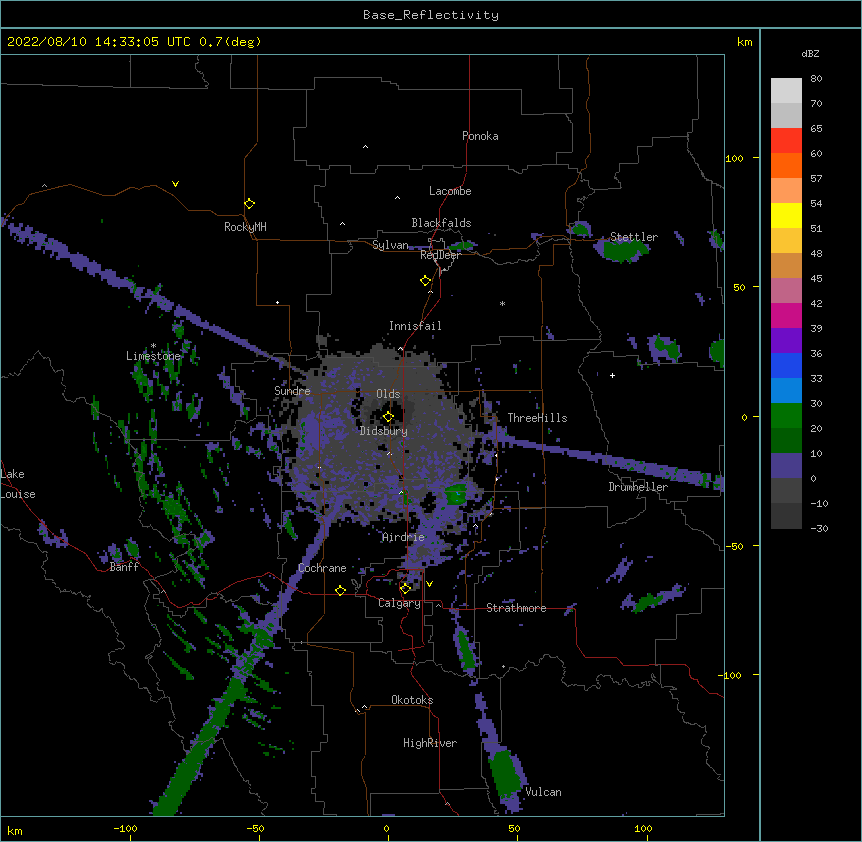
Task: Click the HighRiver label
Action: tap(430, 743)
